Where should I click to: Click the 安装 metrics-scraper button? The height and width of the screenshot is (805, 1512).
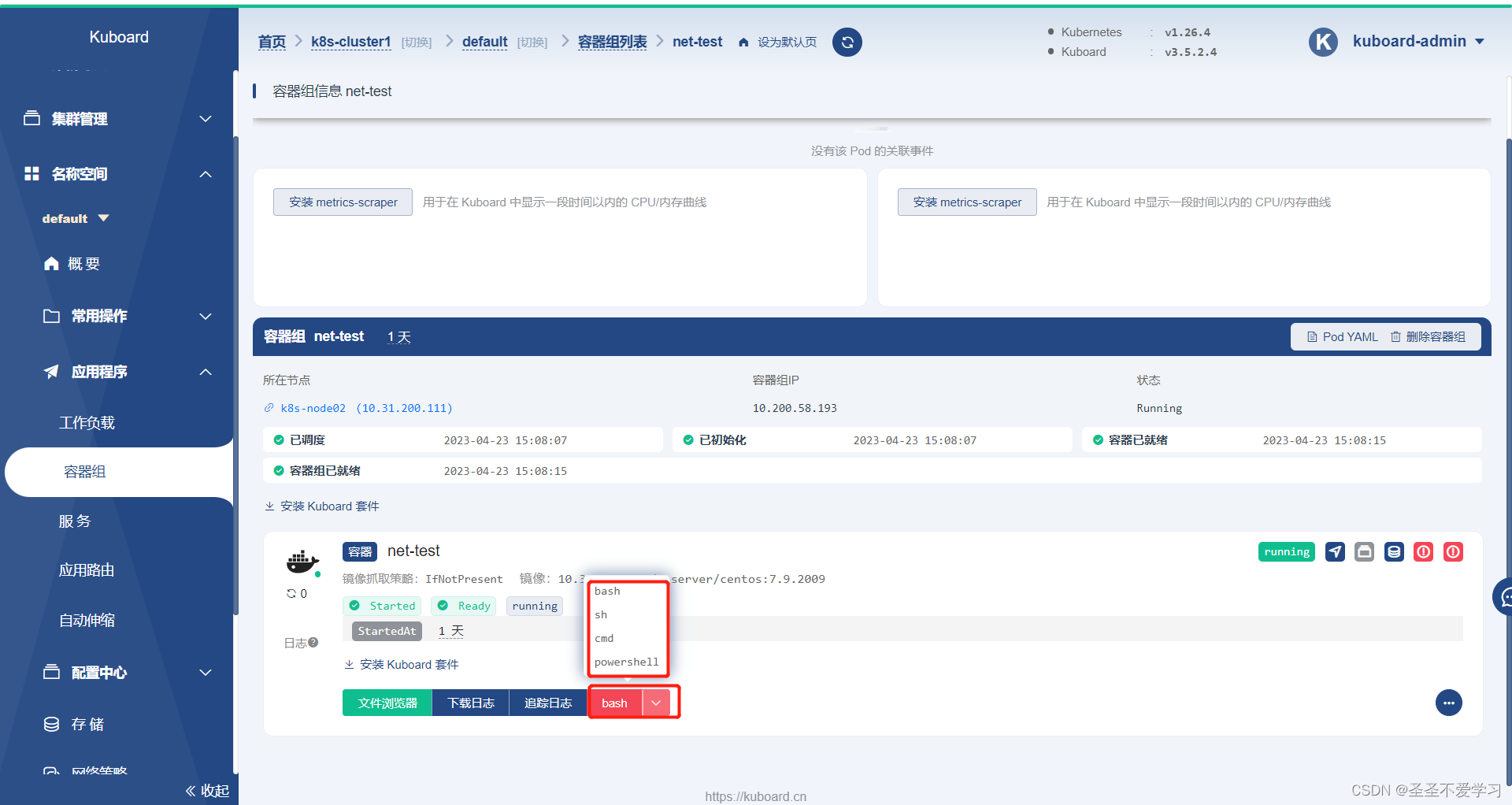[343, 202]
